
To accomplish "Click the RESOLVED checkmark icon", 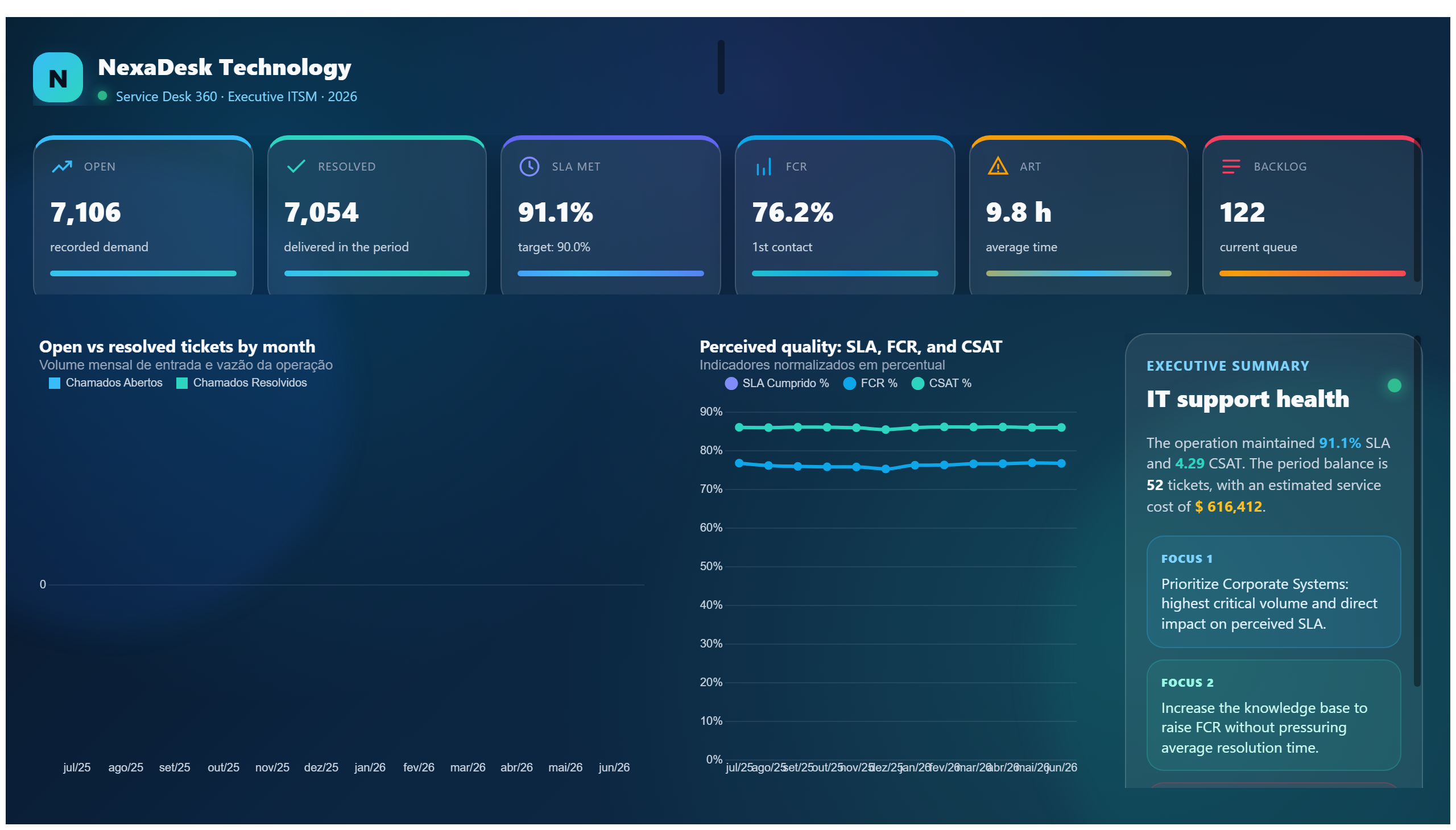I will tap(296, 167).
